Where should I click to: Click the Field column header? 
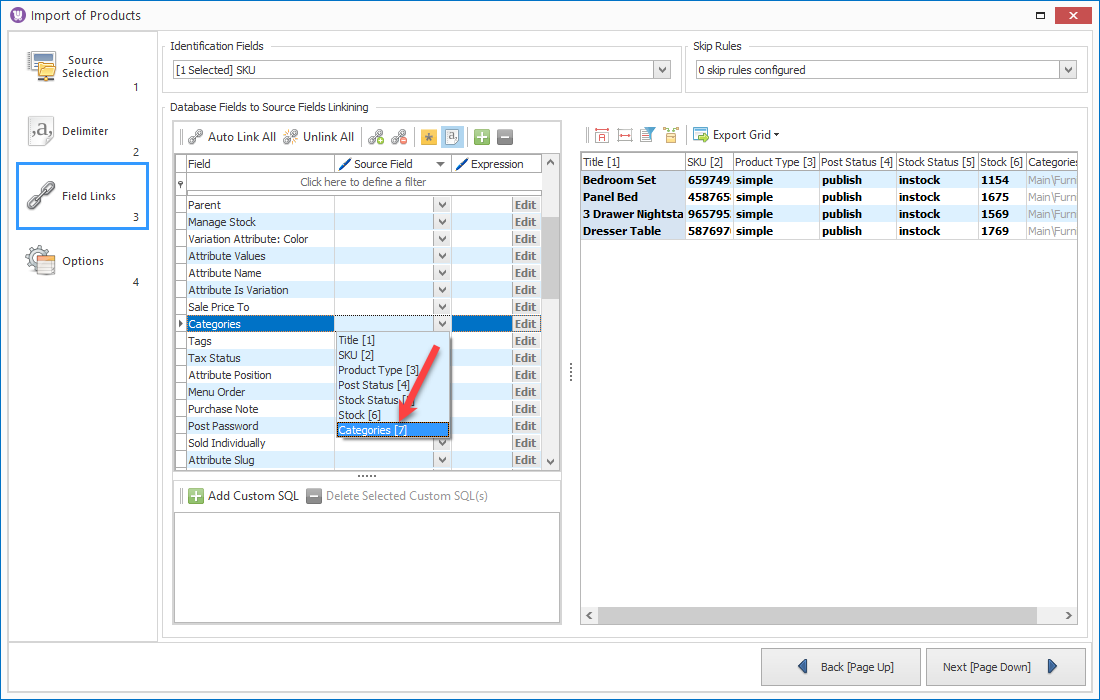[x=260, y=164]
